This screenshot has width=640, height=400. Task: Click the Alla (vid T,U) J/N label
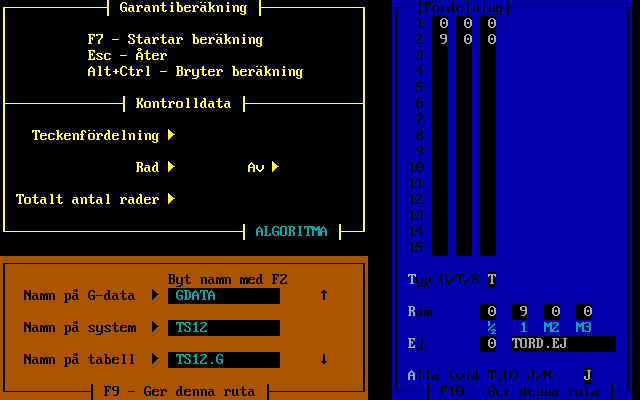[x=480, y=376]
